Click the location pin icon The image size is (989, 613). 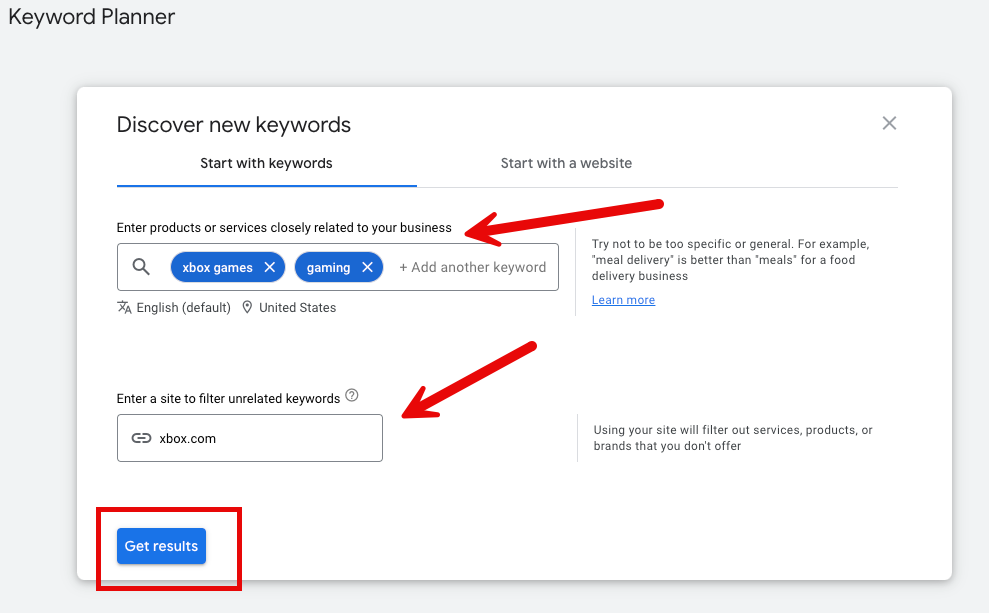[247, 307]
